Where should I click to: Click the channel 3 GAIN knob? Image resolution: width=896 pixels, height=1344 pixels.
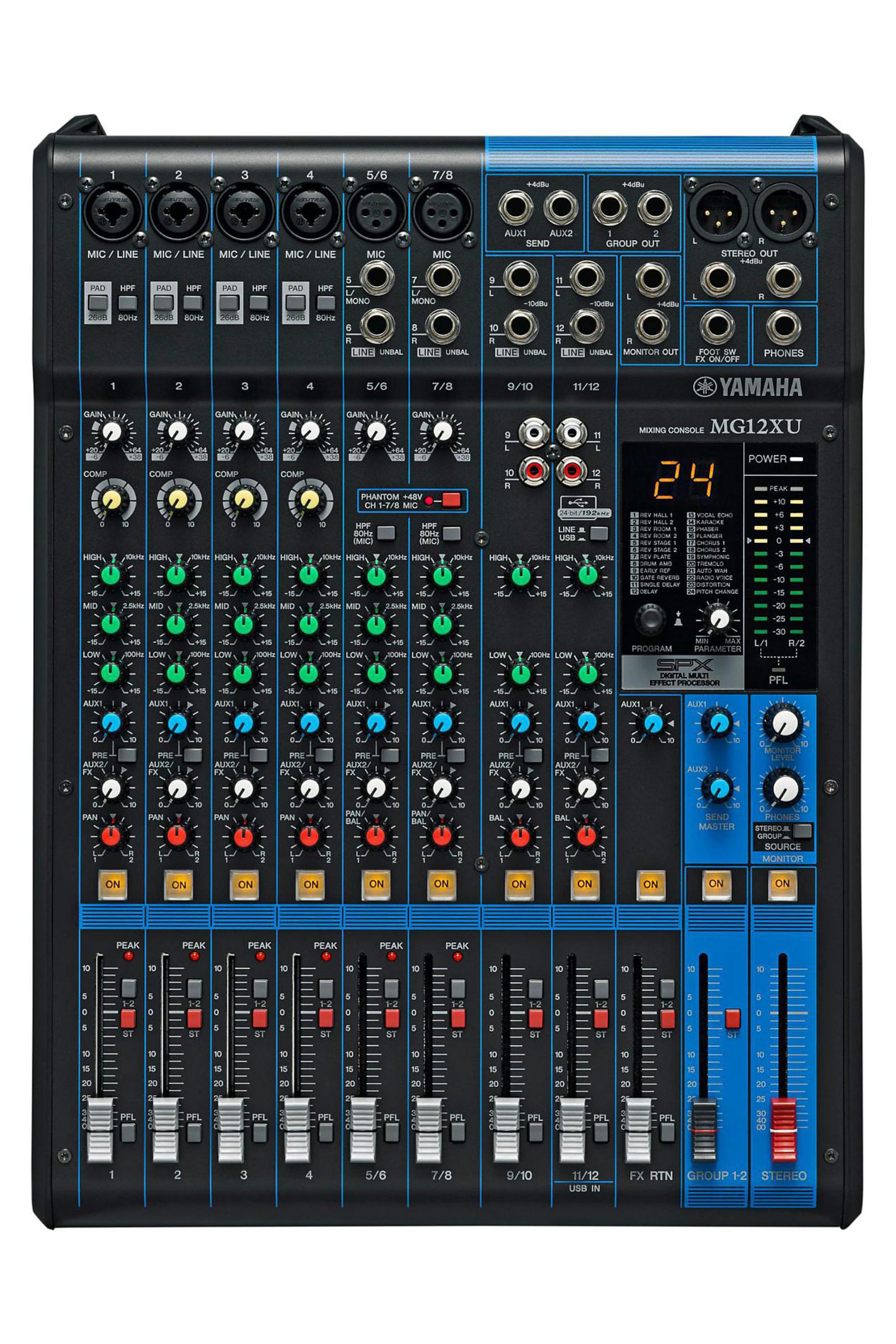pos(244,432)
